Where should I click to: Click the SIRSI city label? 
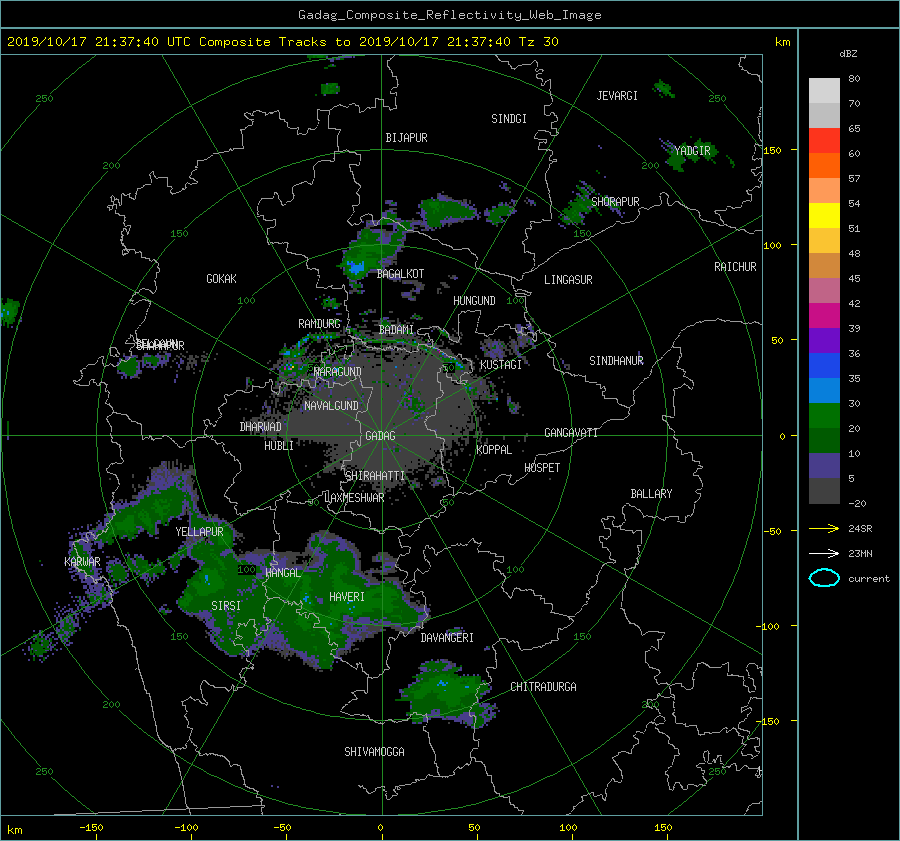[226, 606]
